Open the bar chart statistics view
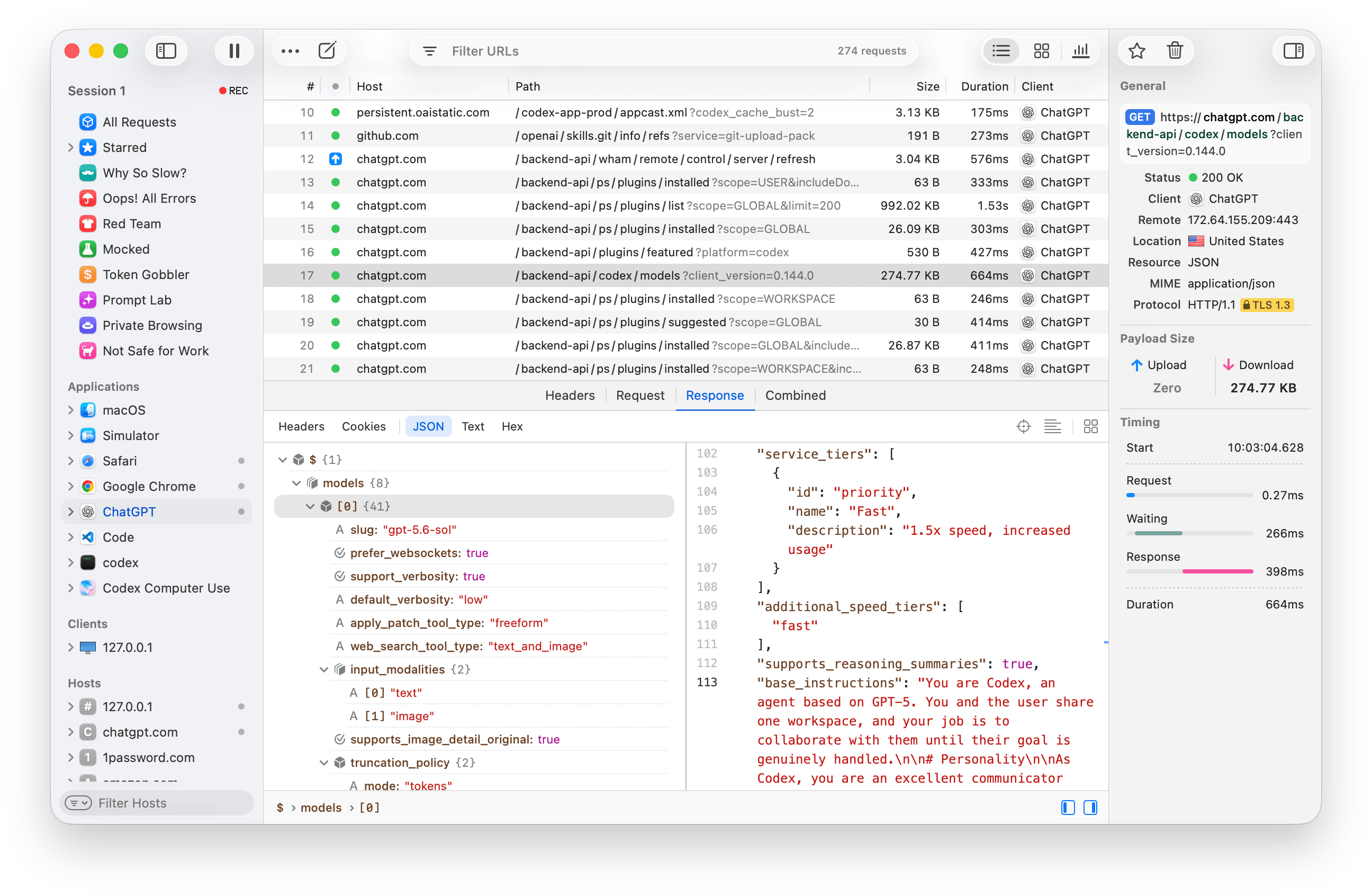 (x=1080, y=51)
